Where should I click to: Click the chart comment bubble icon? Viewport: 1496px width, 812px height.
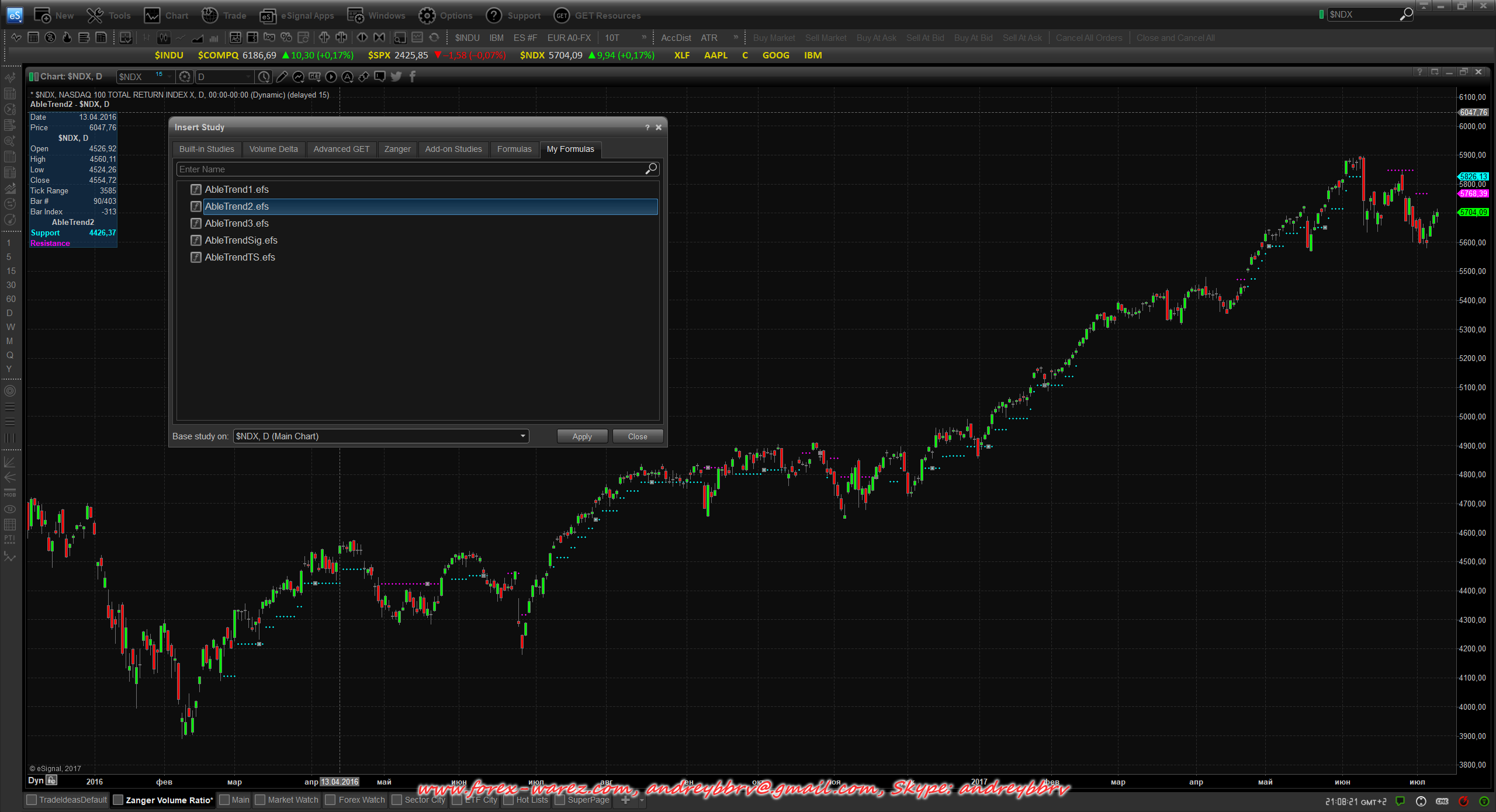pyautogui.click(x=380, y=77)
